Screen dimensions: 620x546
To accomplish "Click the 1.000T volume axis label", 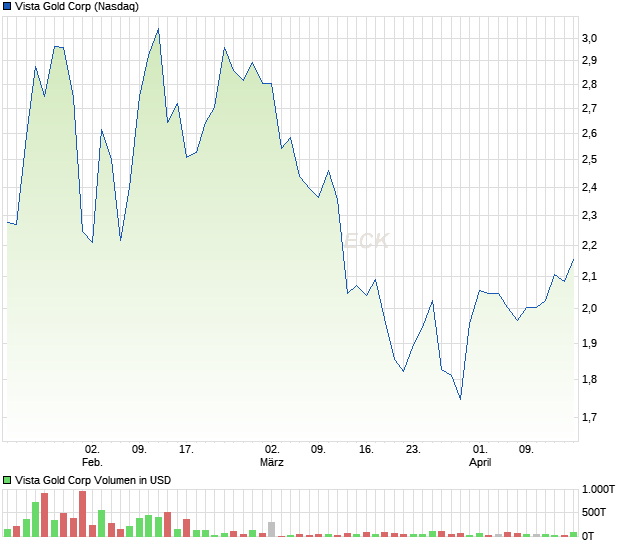I will pos(598,489).
